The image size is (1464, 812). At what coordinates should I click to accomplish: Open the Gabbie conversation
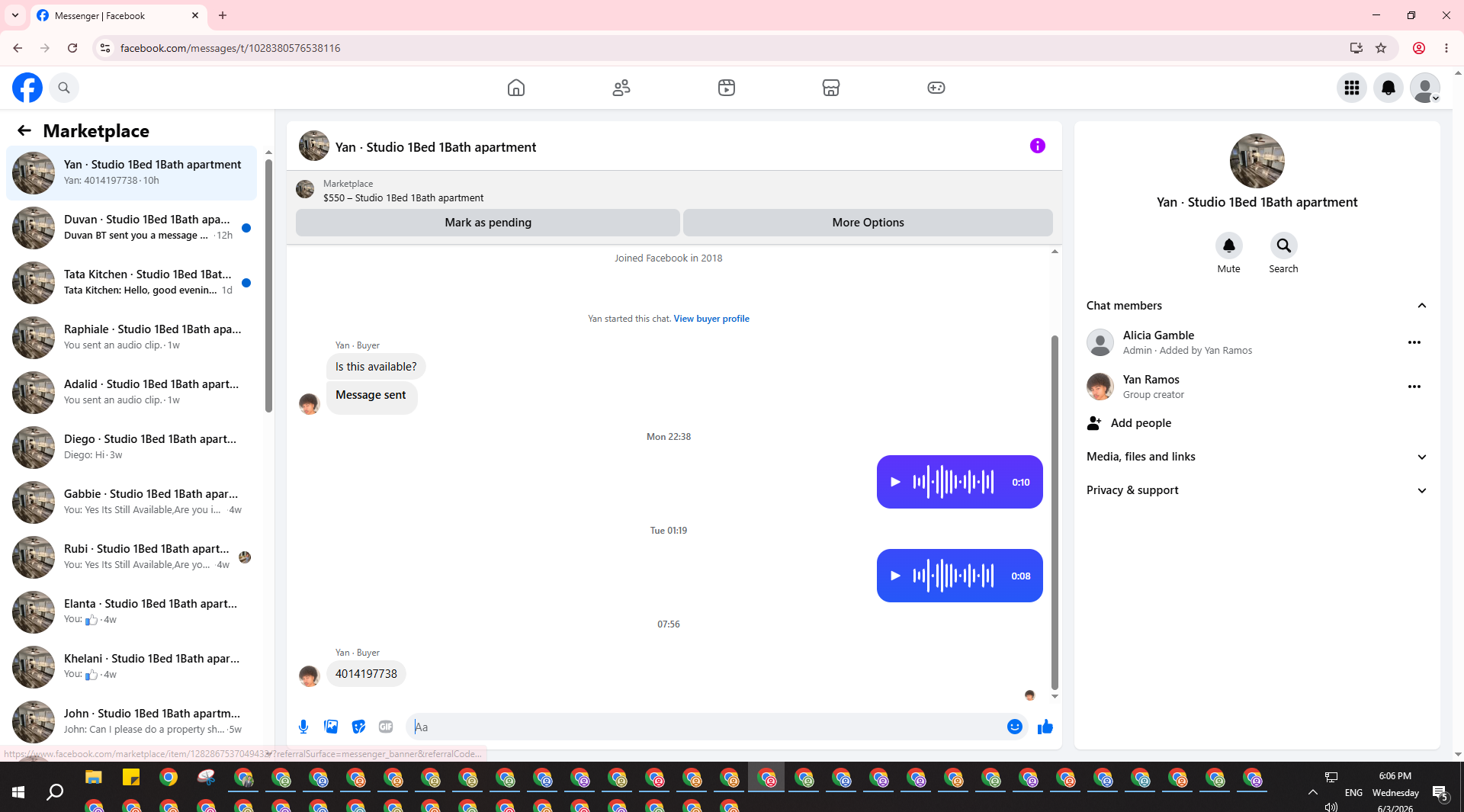[131, 502]
